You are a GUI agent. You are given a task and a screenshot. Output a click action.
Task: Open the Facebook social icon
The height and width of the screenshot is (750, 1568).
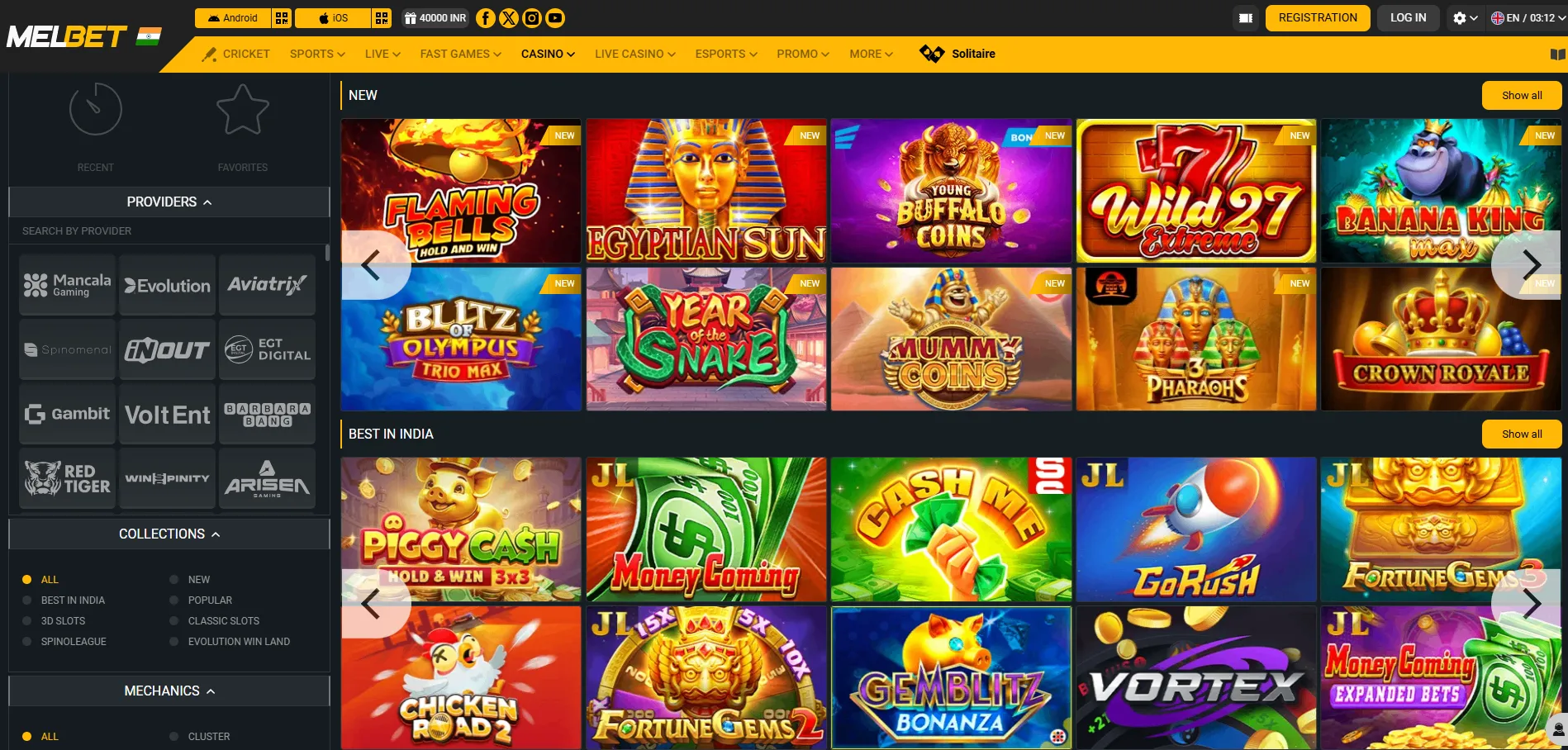(x=486, y=18)
